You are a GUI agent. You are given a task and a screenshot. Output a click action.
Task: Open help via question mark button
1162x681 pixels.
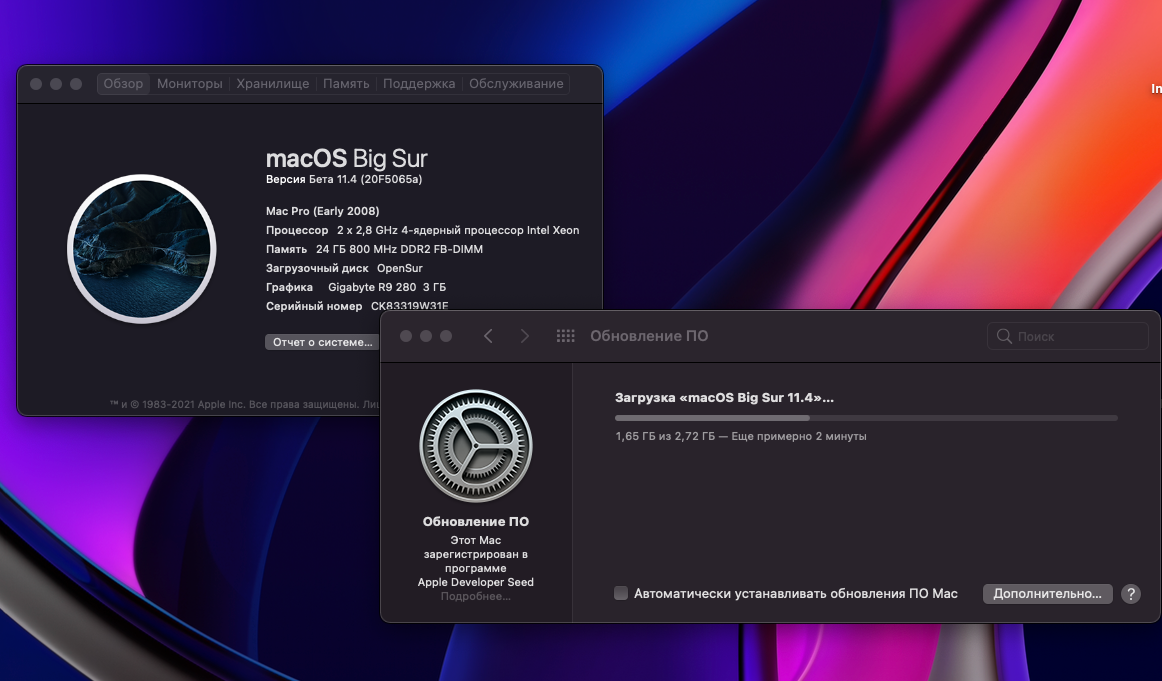[1130, 594]
